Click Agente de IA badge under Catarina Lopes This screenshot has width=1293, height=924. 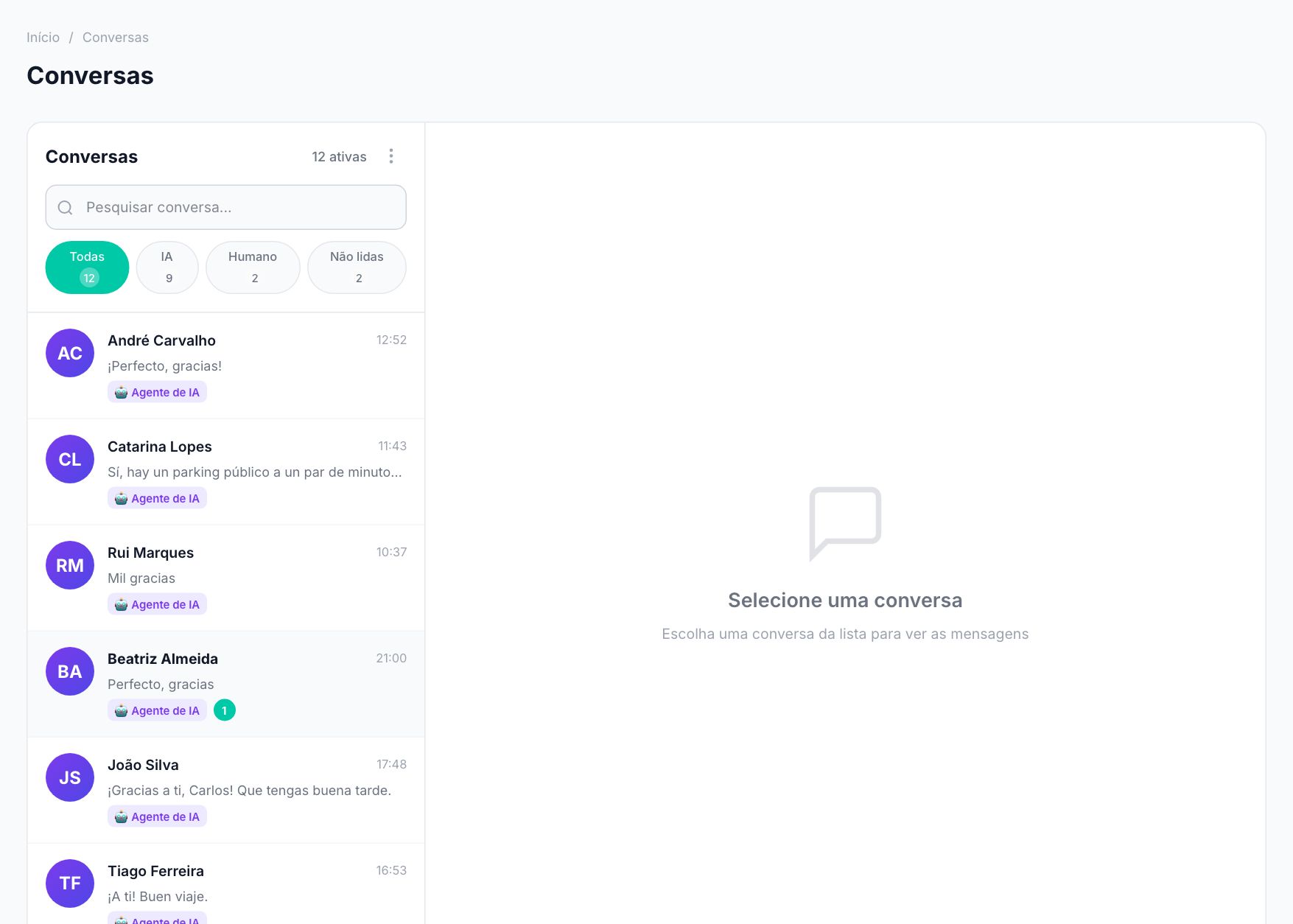[x=157, y=498]
